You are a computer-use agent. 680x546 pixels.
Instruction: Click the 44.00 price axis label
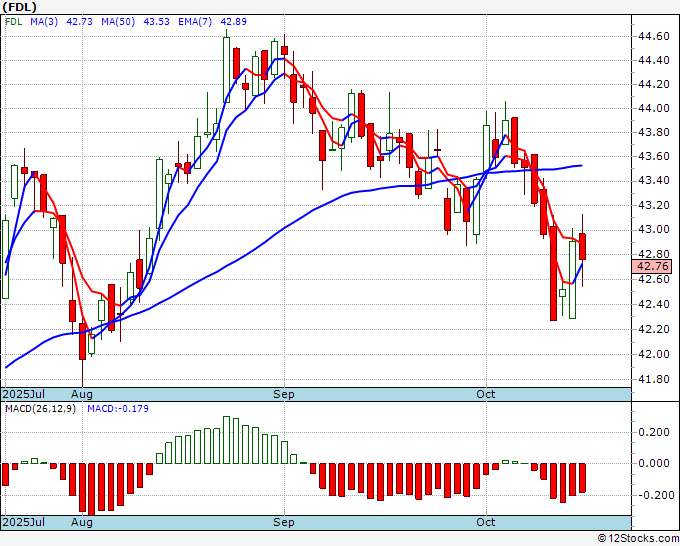tap(654, 108)
